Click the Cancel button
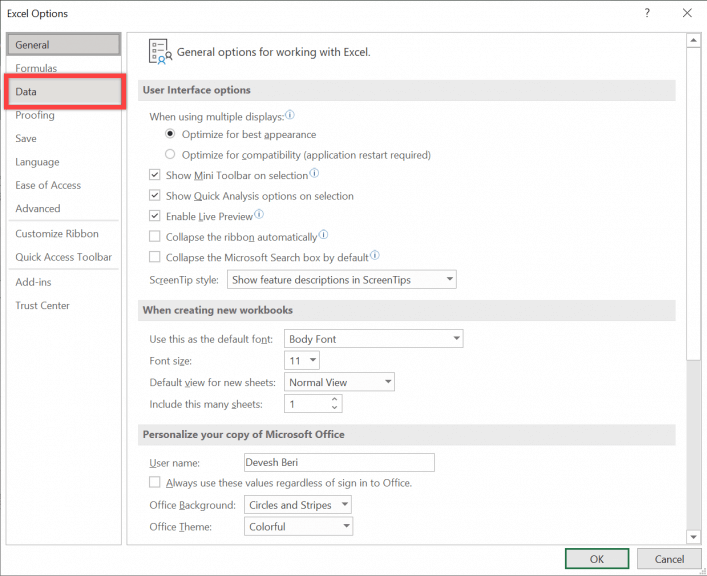The height and width of the screenshot is (576, 707). (x=669, y=559)
